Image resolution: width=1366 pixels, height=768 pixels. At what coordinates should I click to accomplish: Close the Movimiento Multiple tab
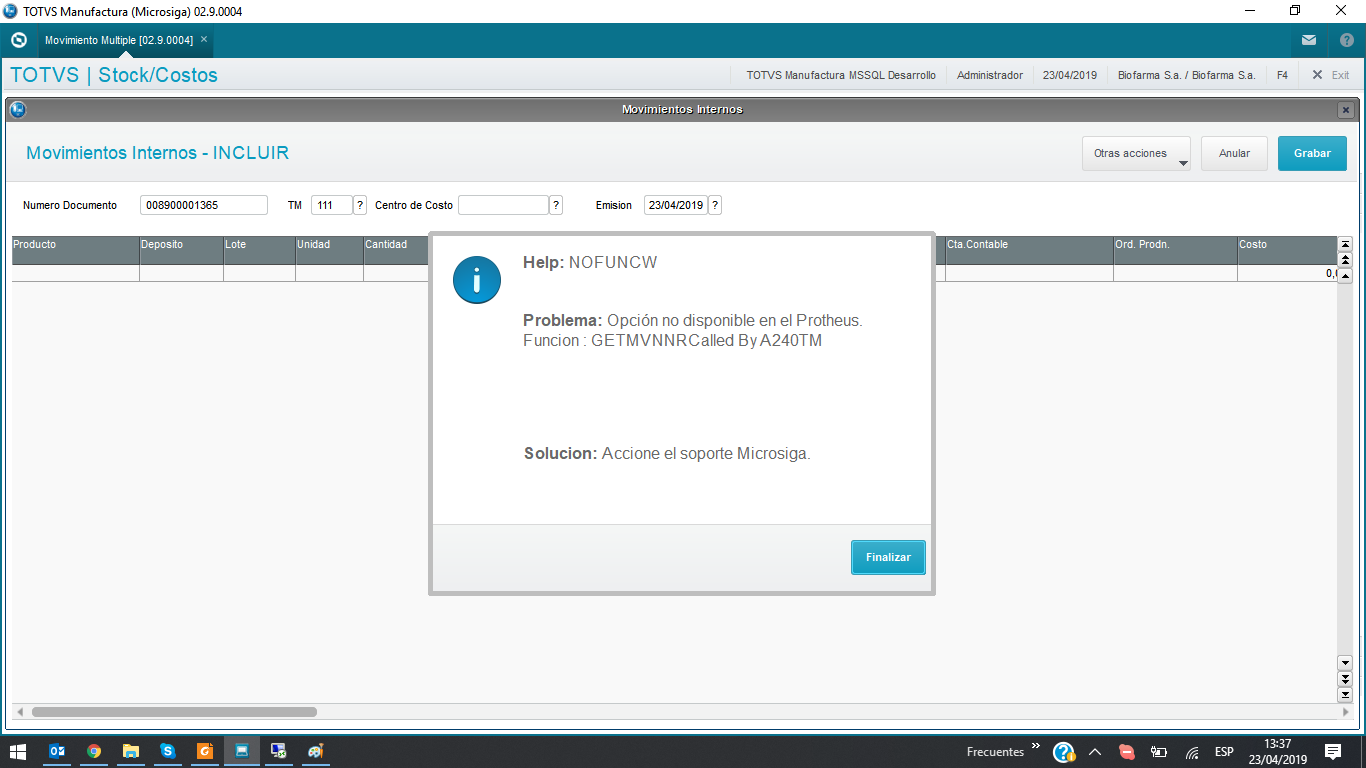point(204,39)
